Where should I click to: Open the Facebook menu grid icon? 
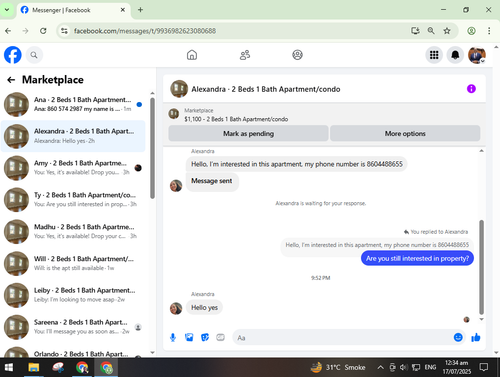(x=434, y=55)
